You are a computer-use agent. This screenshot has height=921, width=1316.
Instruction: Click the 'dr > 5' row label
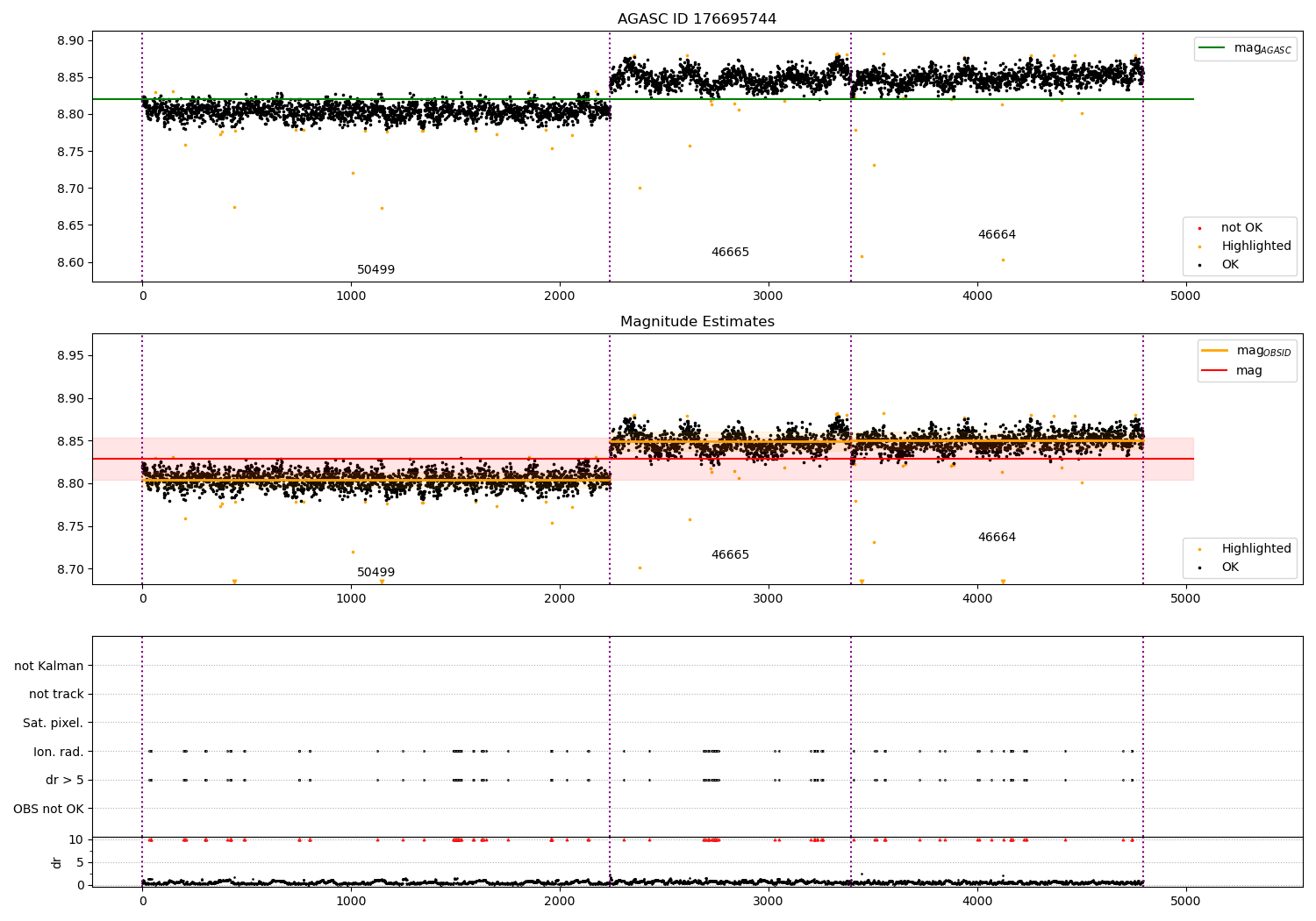pos(65,781)
